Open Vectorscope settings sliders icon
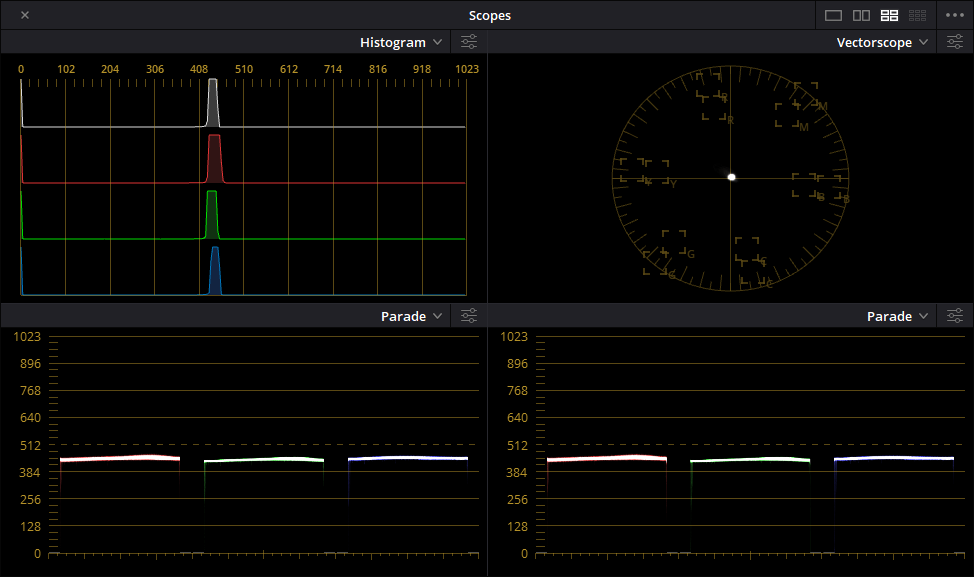 [955, 42]
